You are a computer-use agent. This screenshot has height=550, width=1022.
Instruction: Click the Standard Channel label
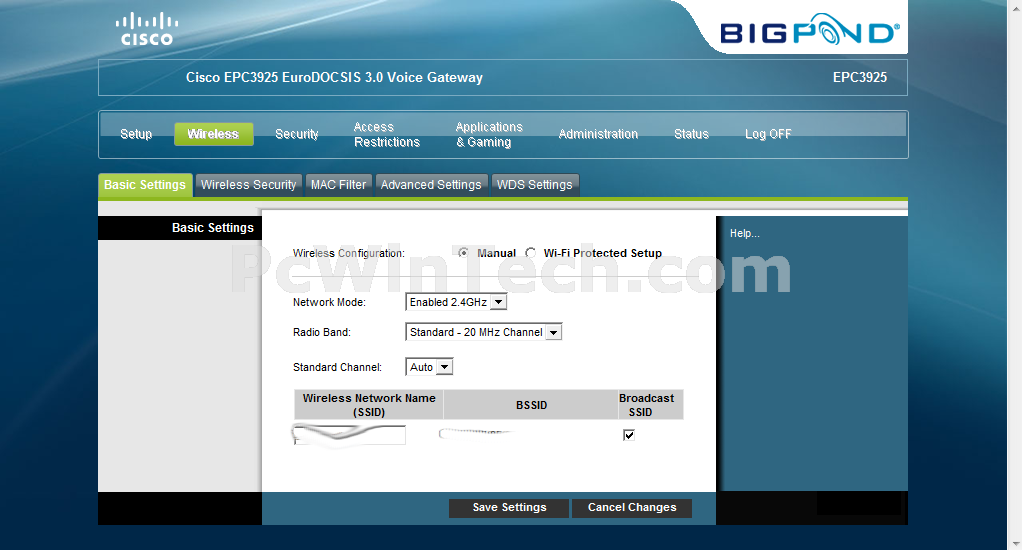pos(337,368)
